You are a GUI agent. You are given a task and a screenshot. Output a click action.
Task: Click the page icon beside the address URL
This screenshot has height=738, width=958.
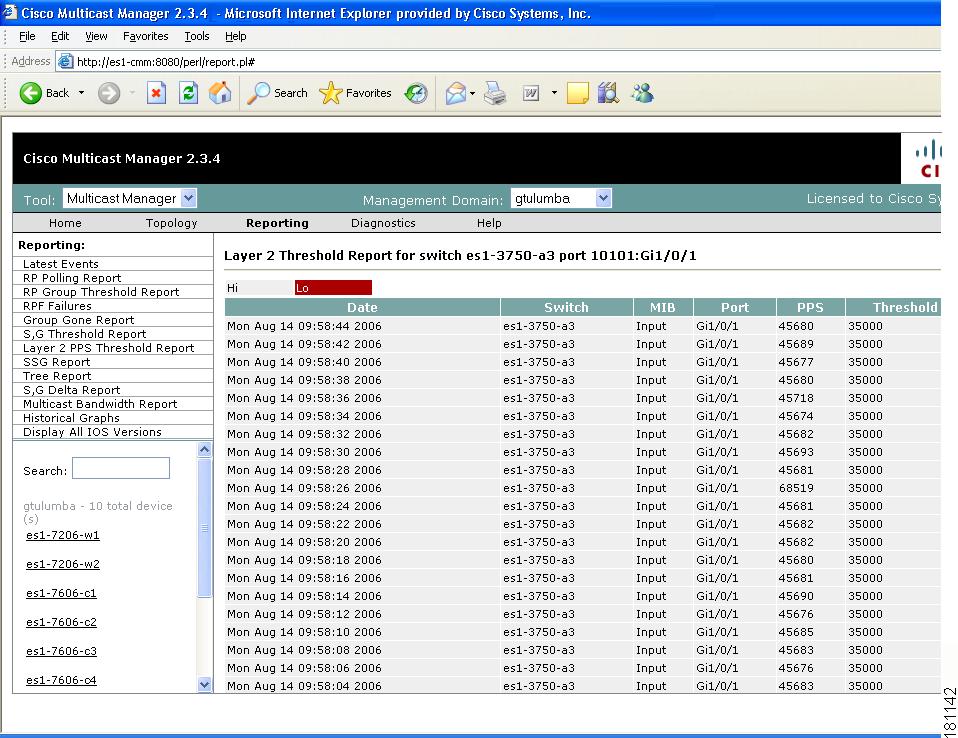point(65,62)
